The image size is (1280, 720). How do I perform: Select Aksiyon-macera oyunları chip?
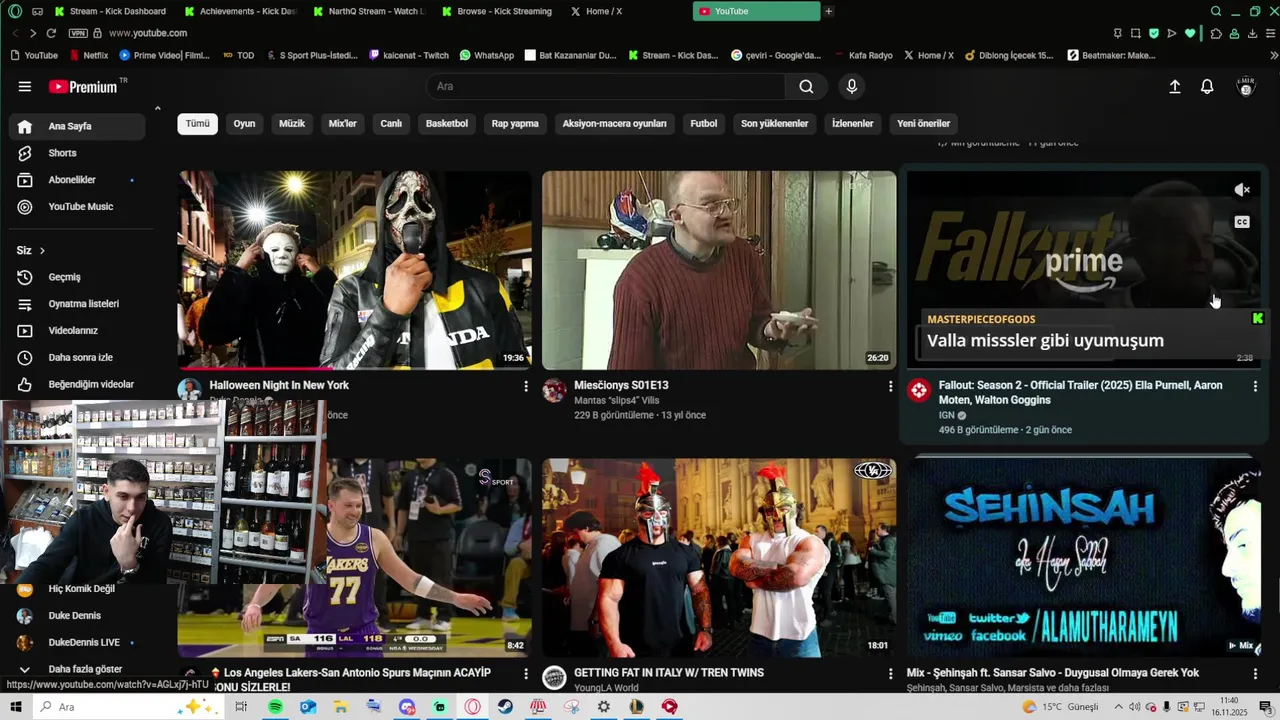[x=614, y=124]
